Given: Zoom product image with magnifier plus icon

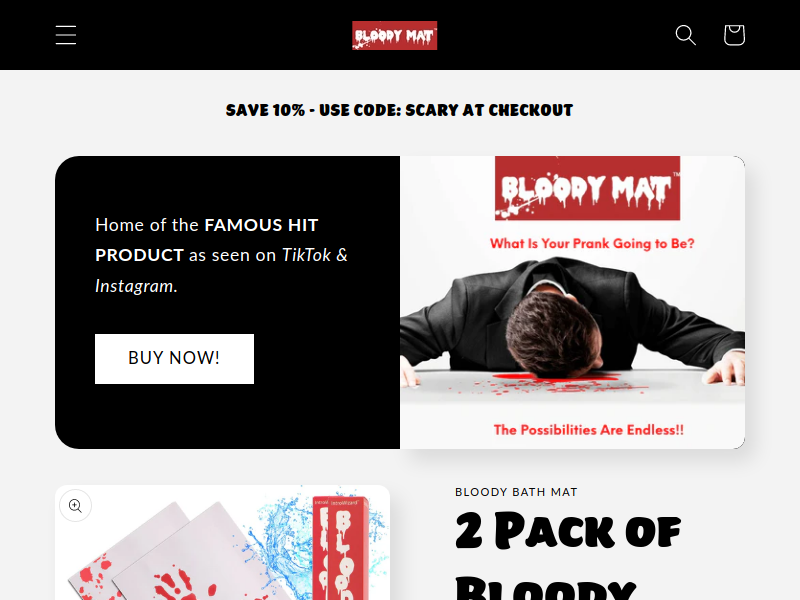Looking at the screenshot, I should [76, 506].
